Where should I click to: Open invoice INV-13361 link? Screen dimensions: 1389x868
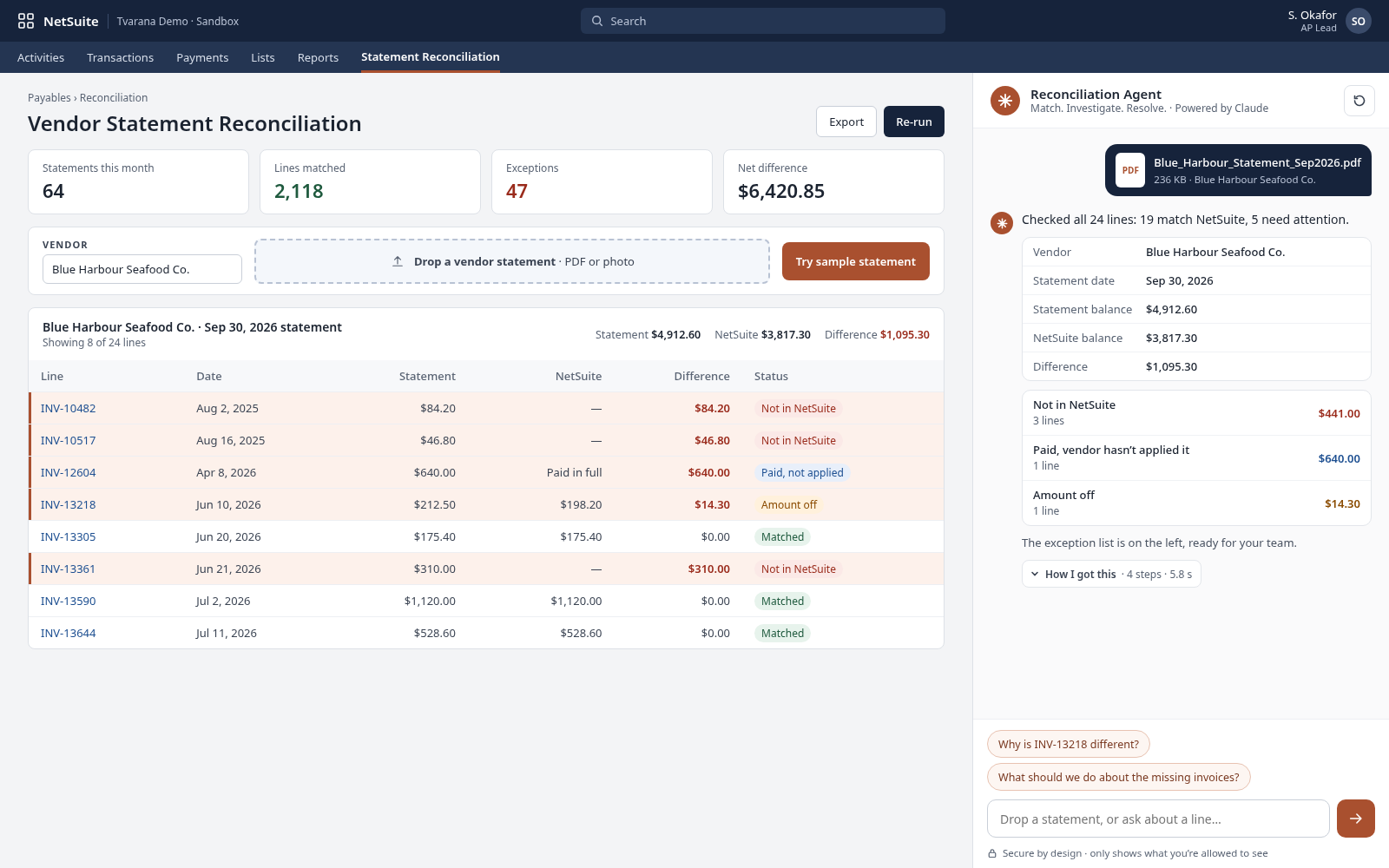(x=69, y=569)
